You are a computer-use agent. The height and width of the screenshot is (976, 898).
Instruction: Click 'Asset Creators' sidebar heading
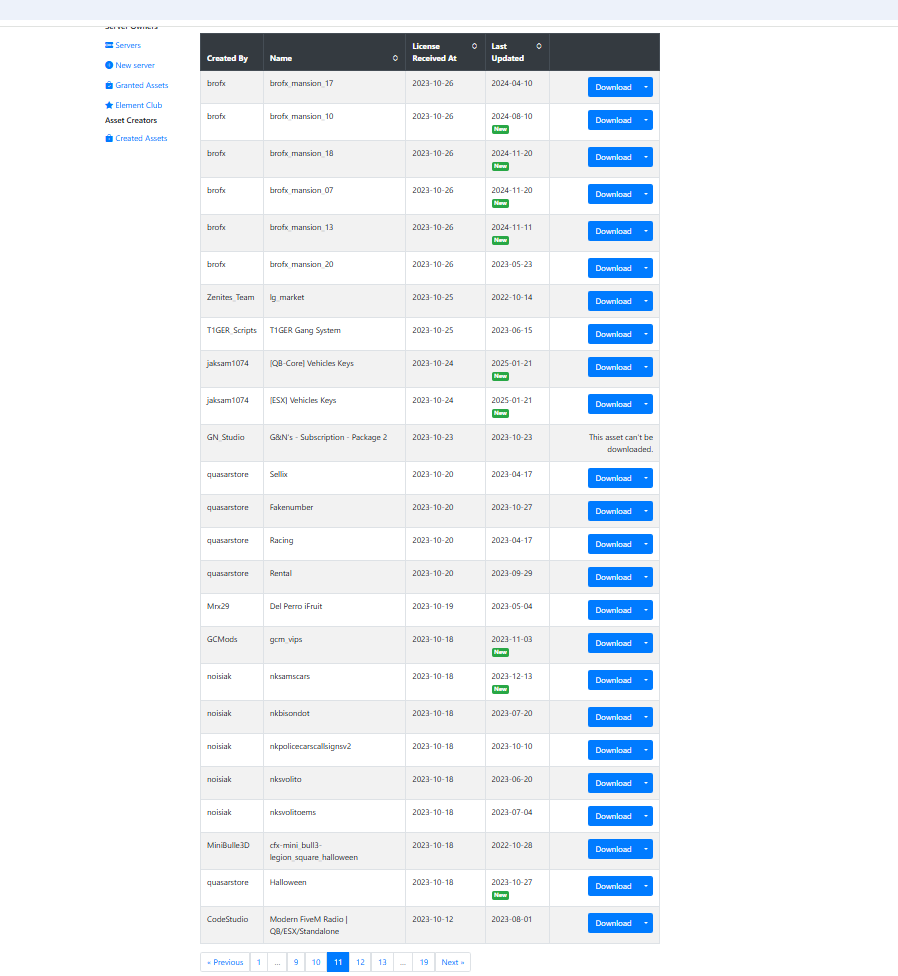point(131,120)
